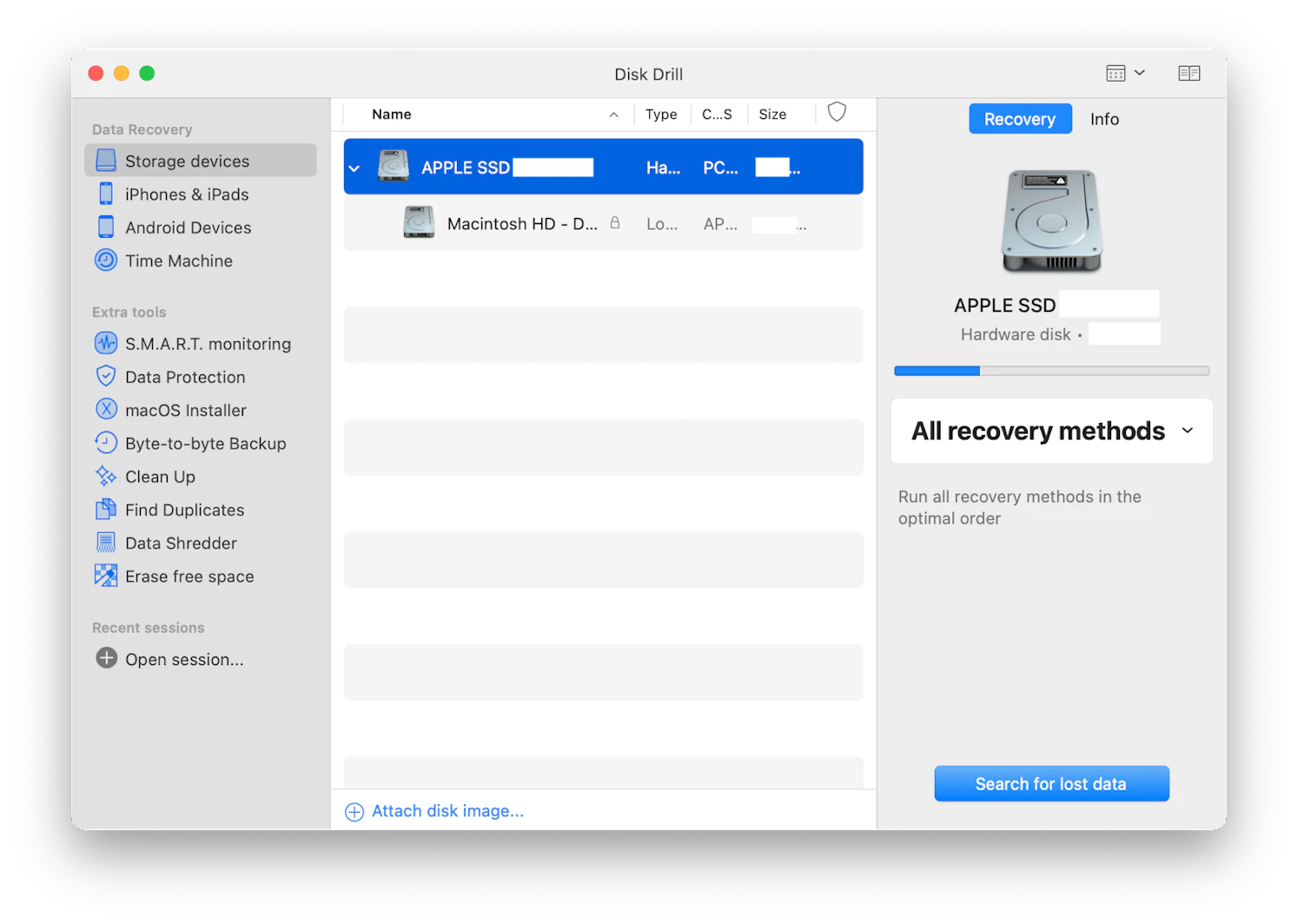Click Run all recovery methods description text
This screenshot has height=924, width=1298.
[1019, 507]
